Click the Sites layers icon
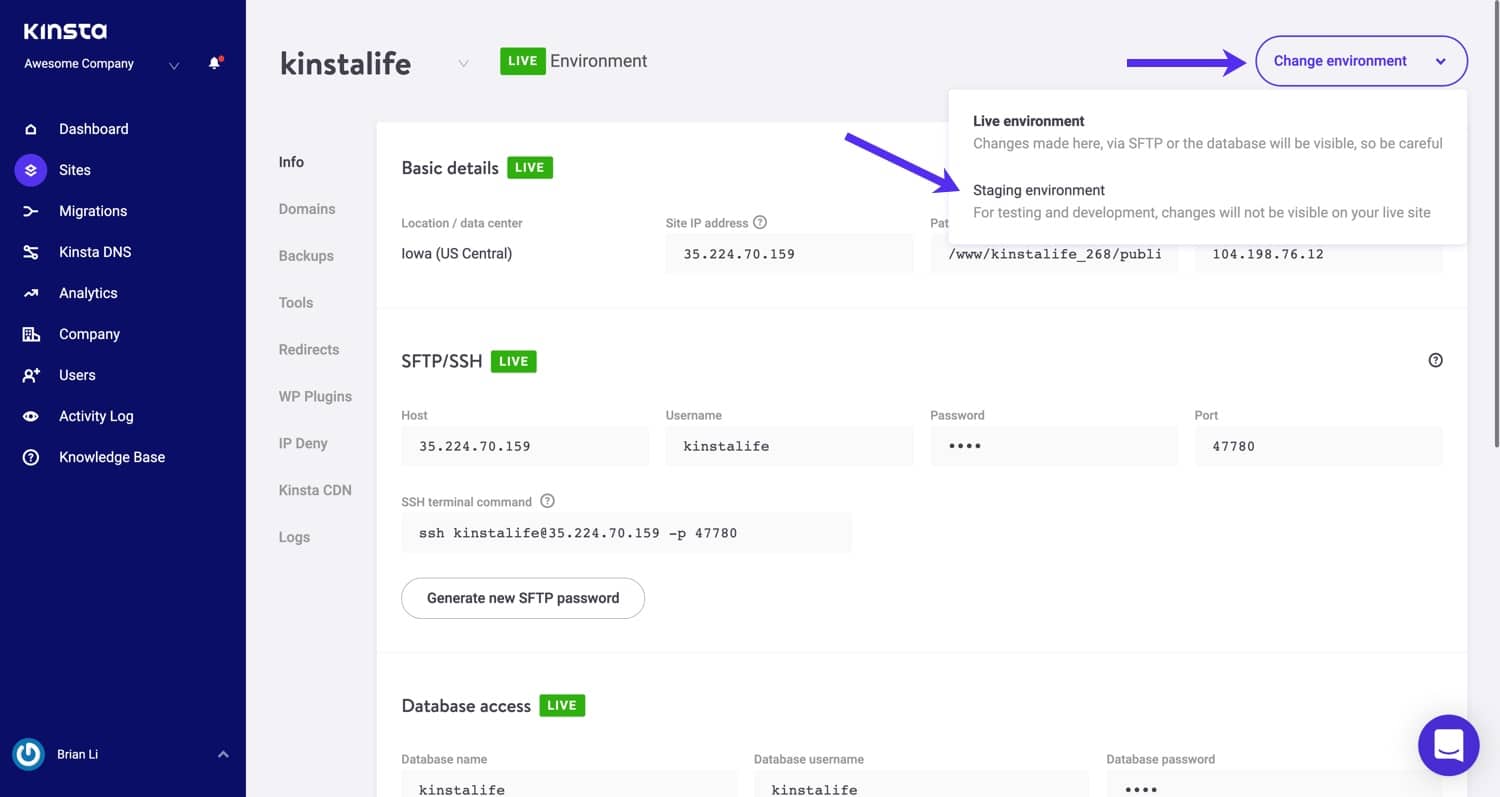The width and height of the screenshot is (1500, 797). click(x=31, y=170)
